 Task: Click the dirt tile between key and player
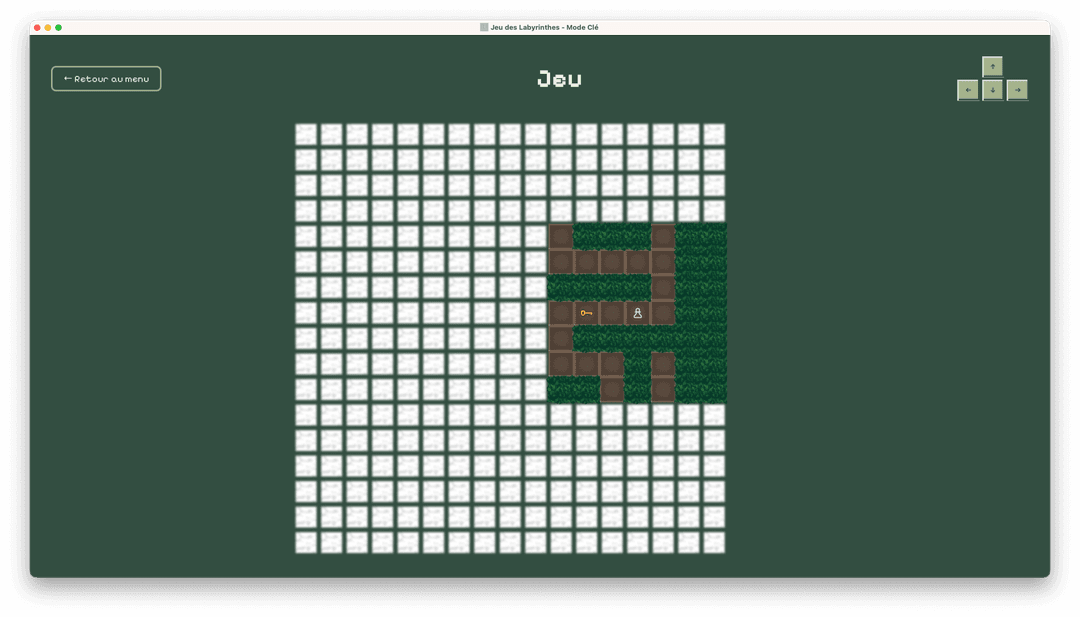click(x=612, y=312)
